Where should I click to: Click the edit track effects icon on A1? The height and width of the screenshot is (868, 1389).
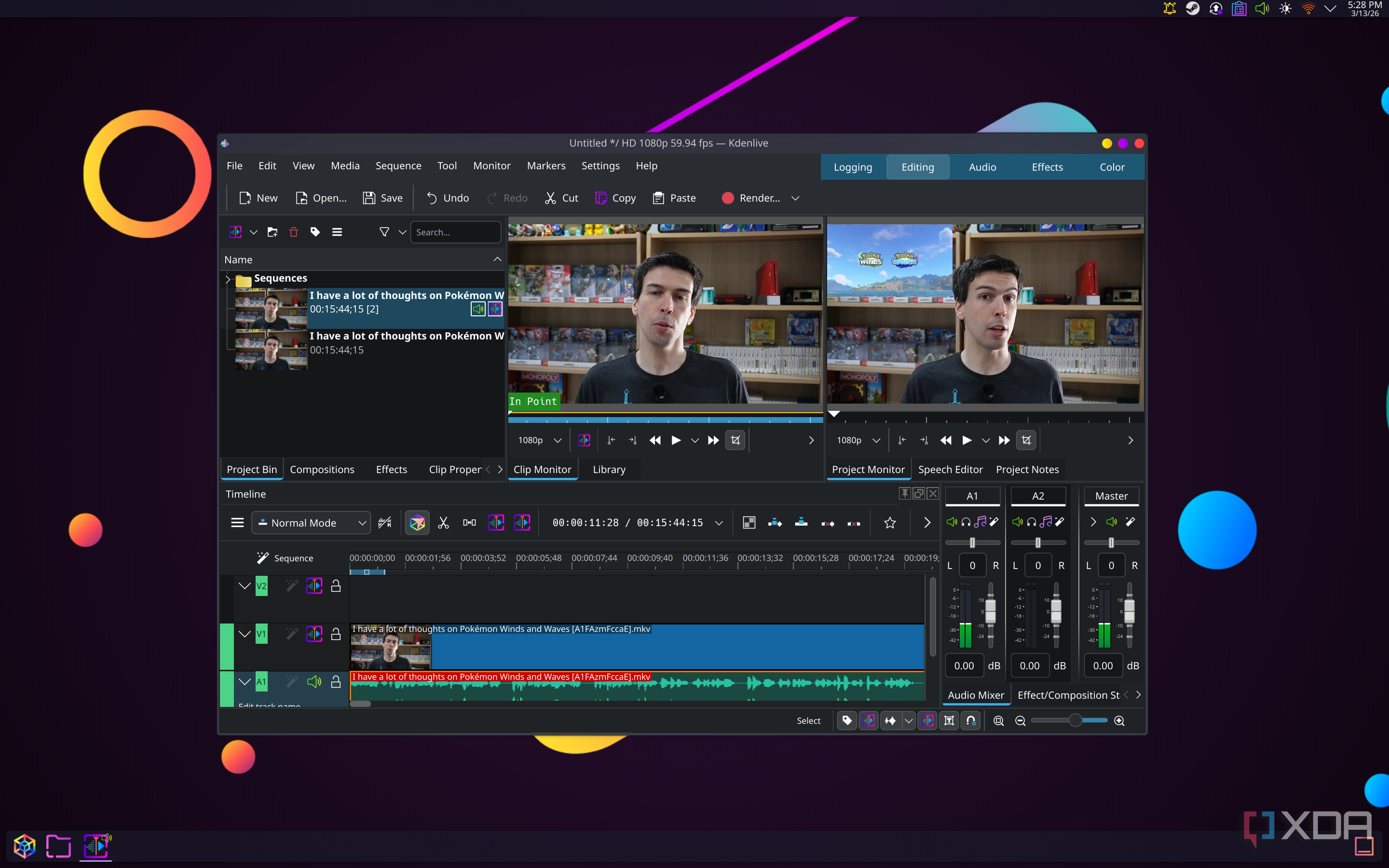[x=292, y=681]
